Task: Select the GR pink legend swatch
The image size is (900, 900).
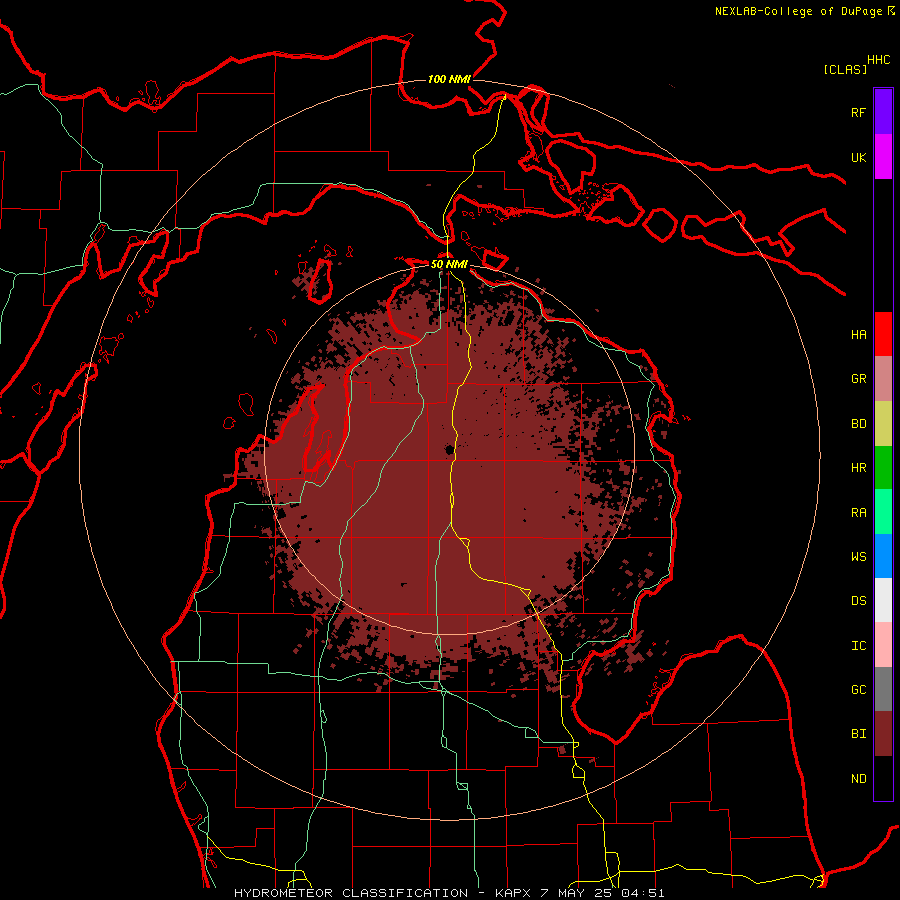Action: point(883,379)
